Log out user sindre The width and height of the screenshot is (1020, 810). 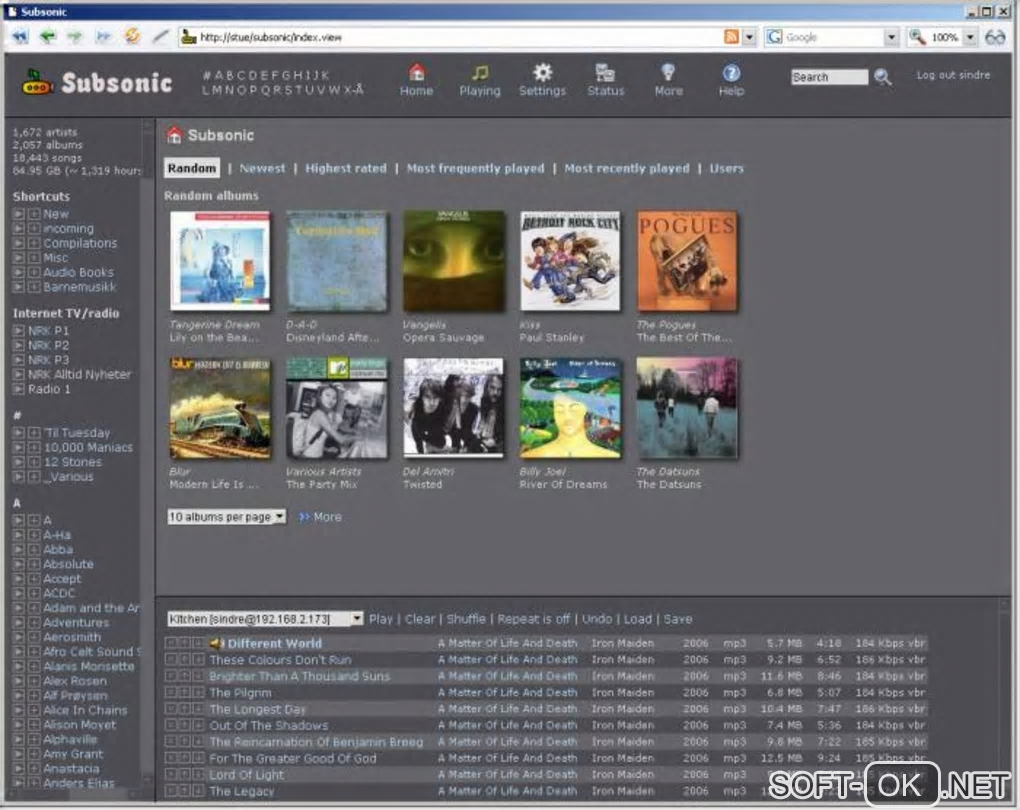pyautogui.click(x=953, y=75)
